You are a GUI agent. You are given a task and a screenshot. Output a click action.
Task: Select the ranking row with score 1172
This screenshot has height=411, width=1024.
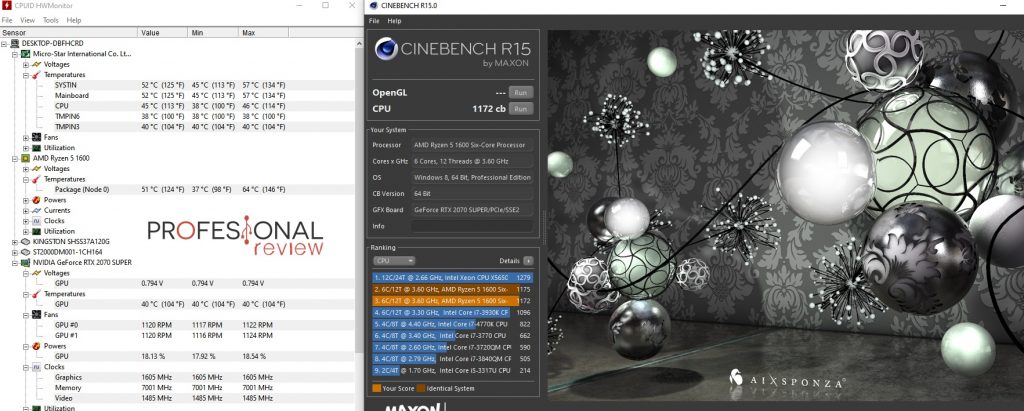(x=453, y=301)
